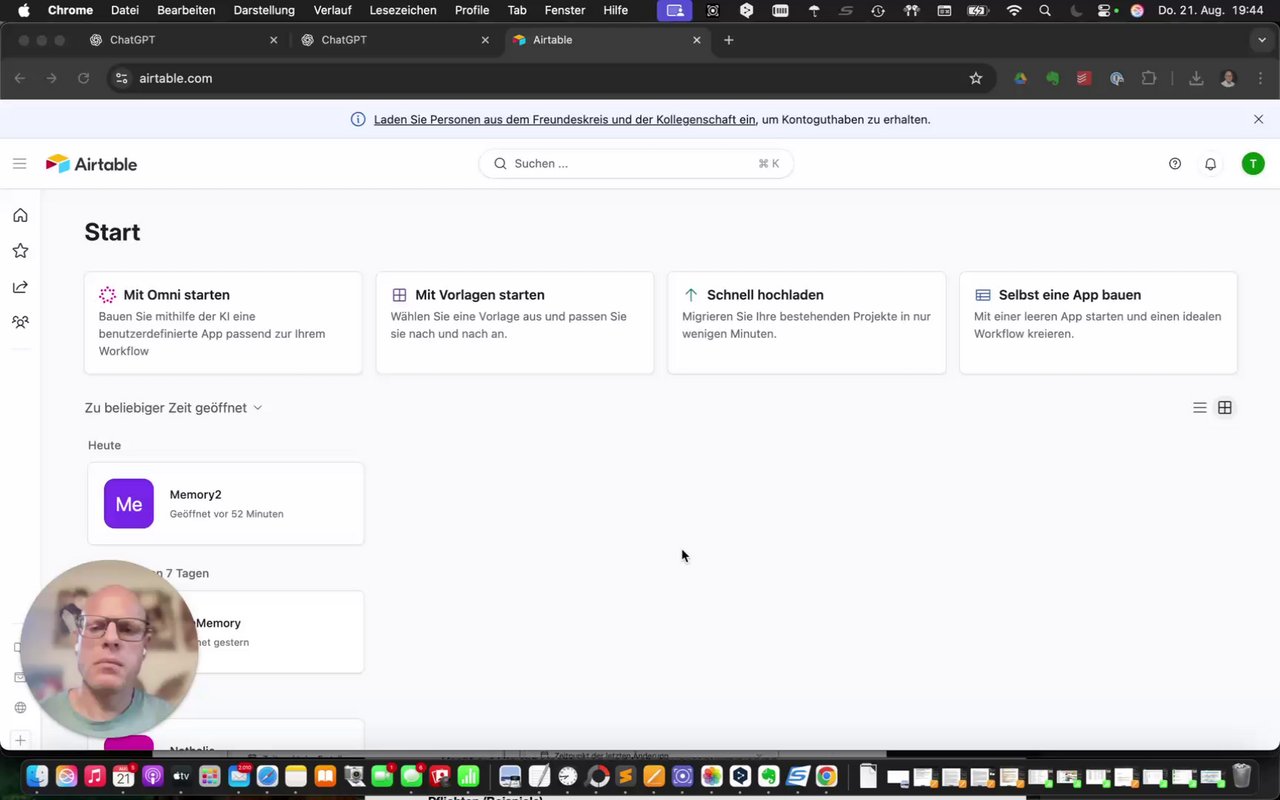This screenshot has height=800, width=1280.
Task: Click 'Geöffnet vor 52 Minuten' text
Action: point(227,514)
